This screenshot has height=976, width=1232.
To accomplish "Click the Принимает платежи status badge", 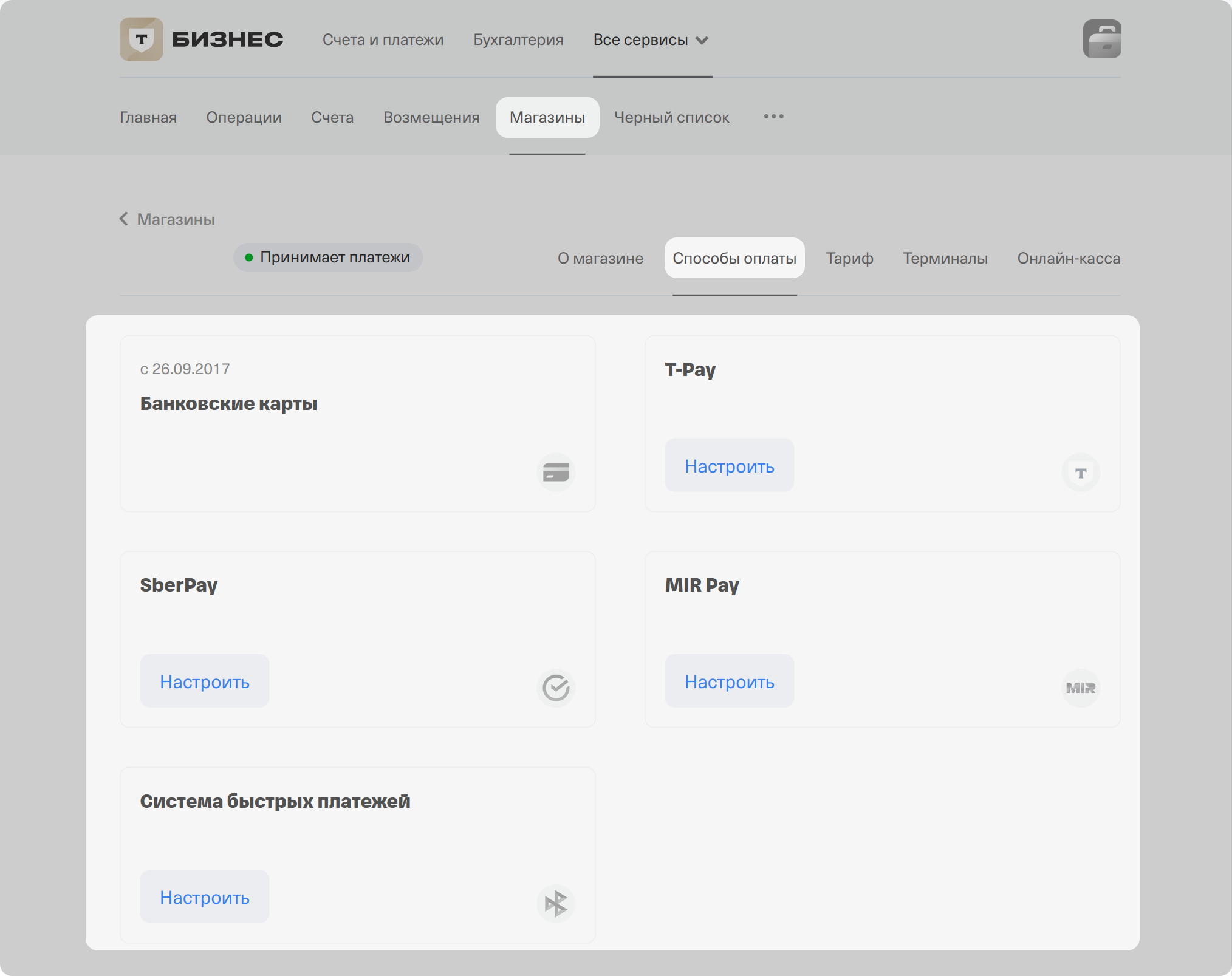I will click(328, 258).
